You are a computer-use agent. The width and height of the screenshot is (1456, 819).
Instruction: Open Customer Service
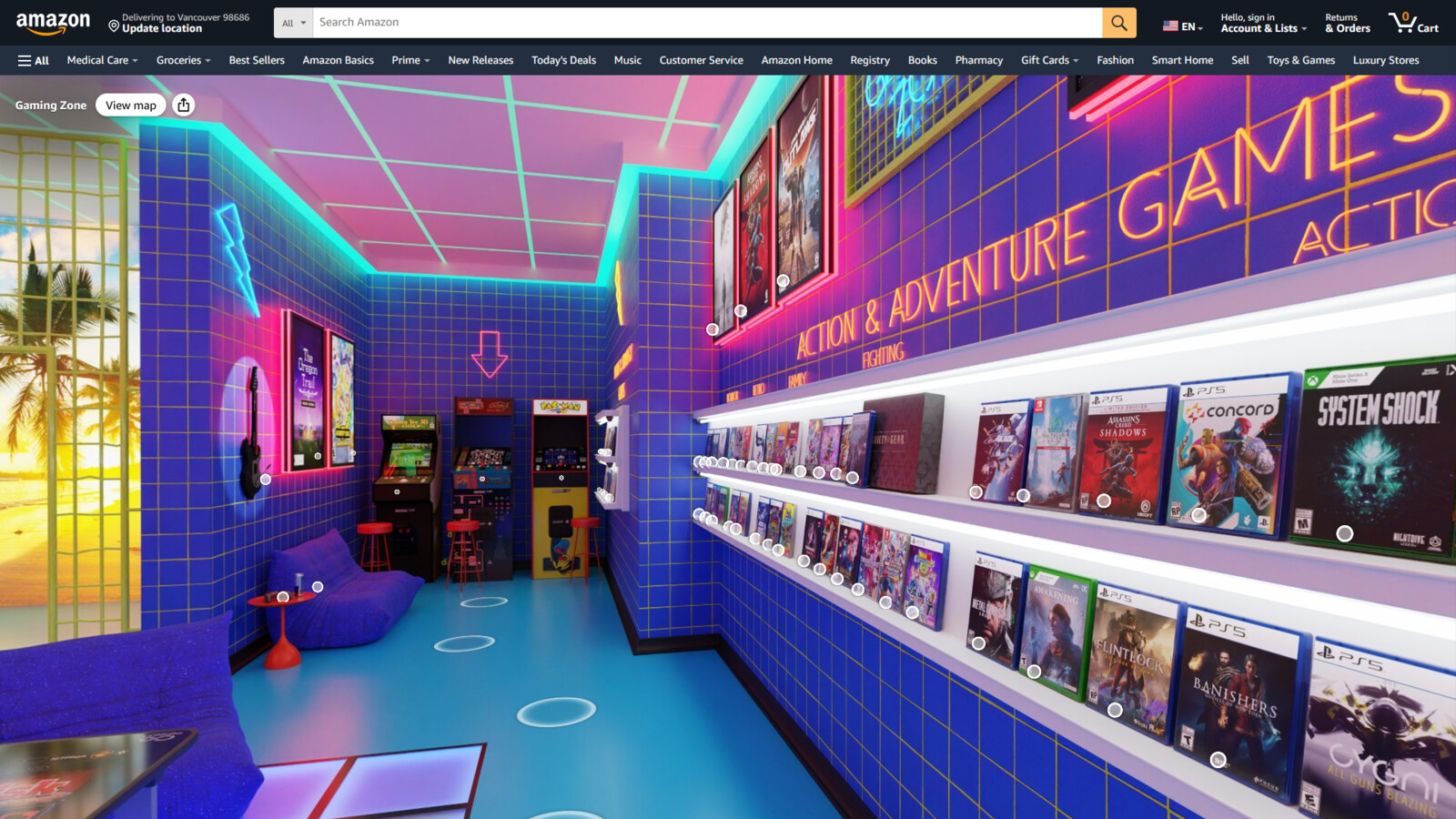701,60
